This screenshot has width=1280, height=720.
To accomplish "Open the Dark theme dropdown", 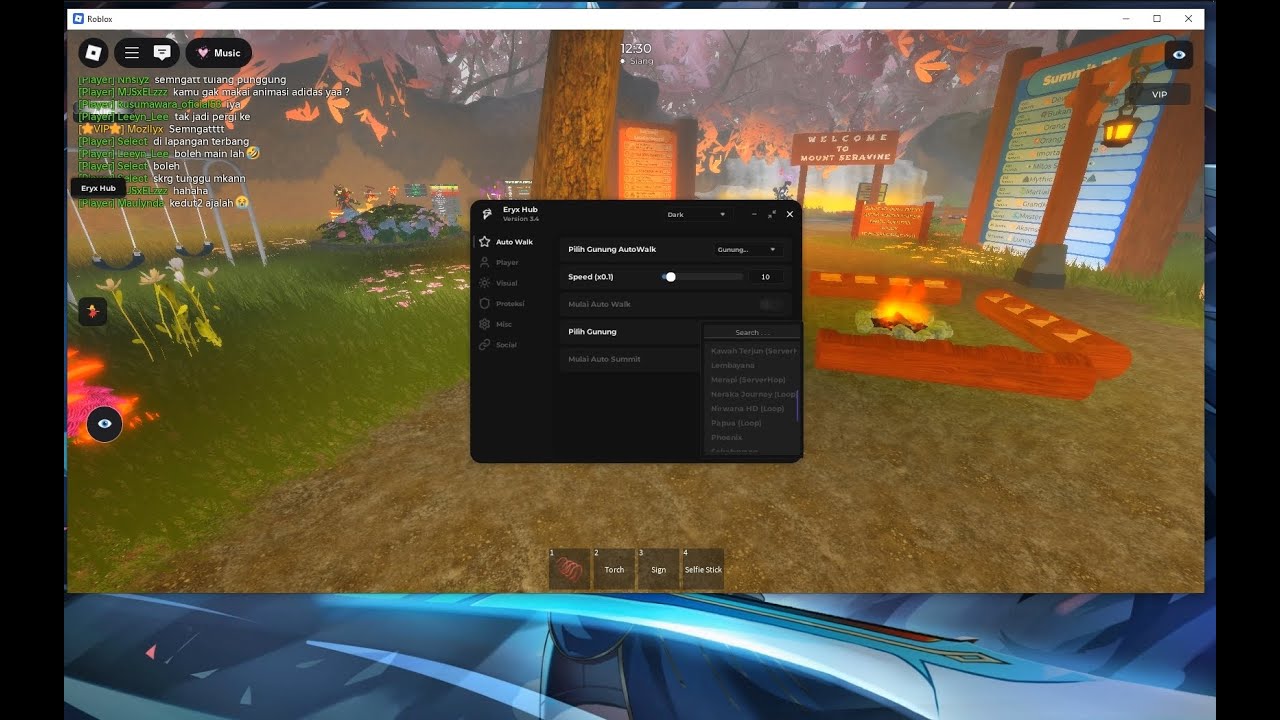I will pyautogui.click(x=697, y=214).
